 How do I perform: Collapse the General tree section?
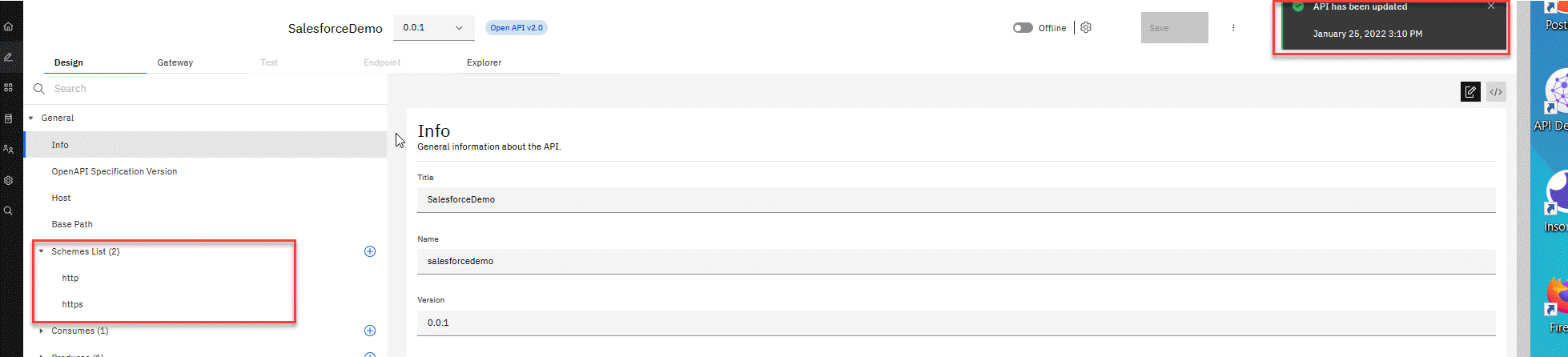point(31,118)
